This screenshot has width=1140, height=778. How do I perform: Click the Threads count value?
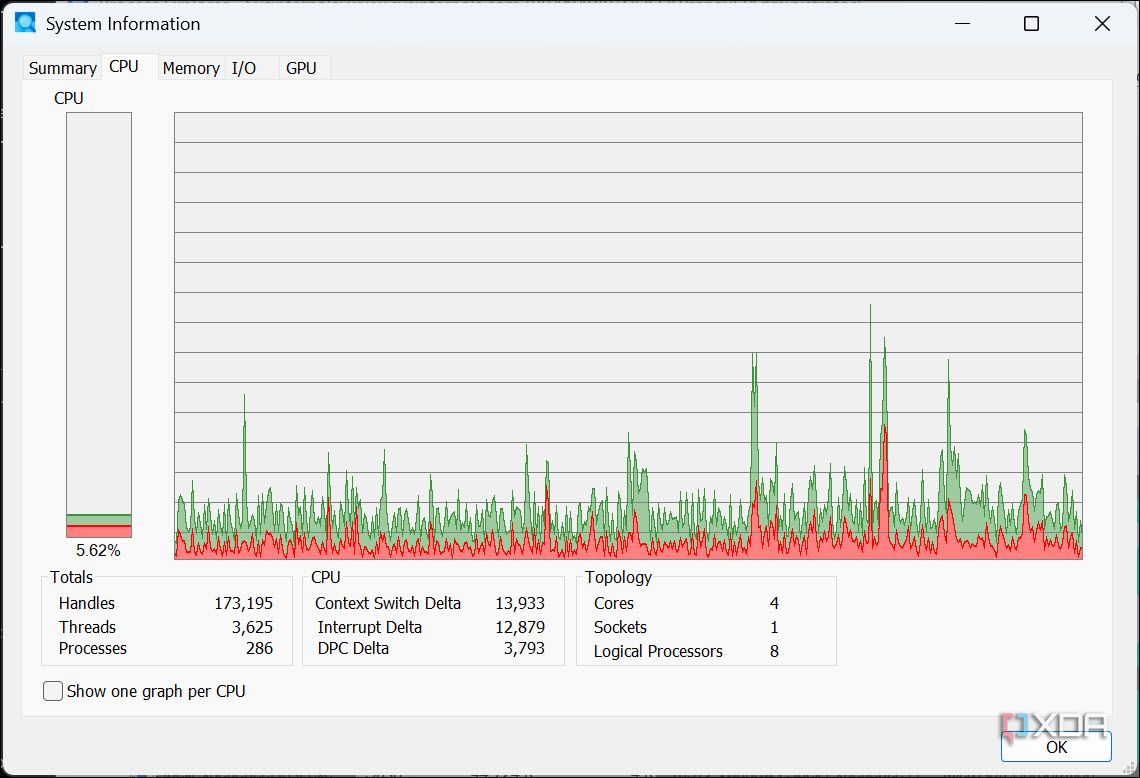point(252,627)
